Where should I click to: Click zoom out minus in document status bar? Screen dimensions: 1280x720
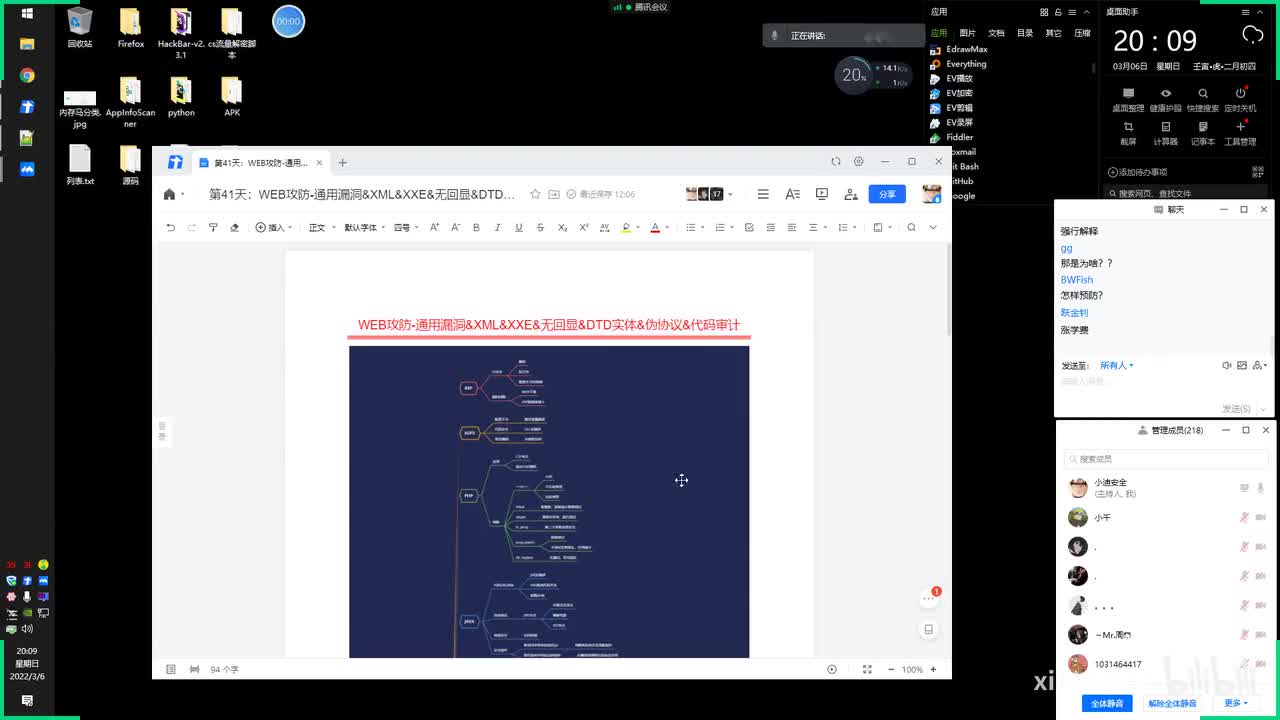coord(891,669)
